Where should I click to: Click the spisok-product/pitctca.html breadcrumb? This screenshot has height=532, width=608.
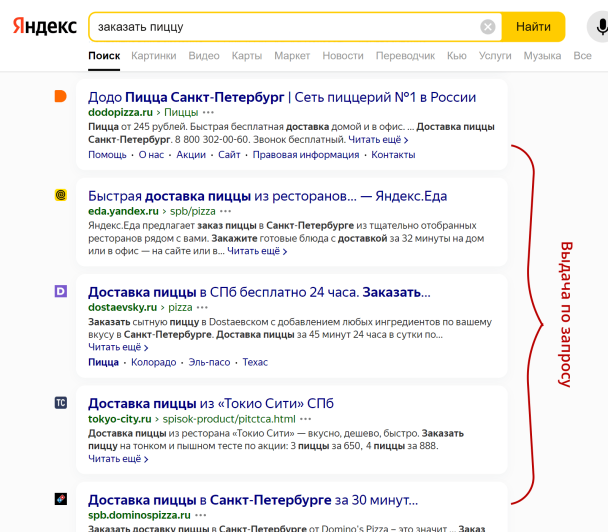[229, 419]
